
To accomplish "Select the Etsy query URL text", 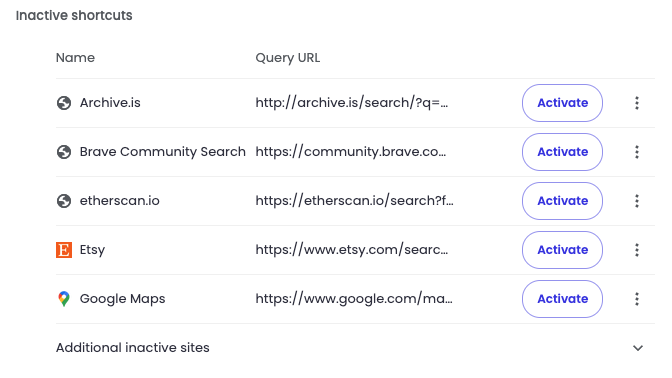I will (352, 250).
